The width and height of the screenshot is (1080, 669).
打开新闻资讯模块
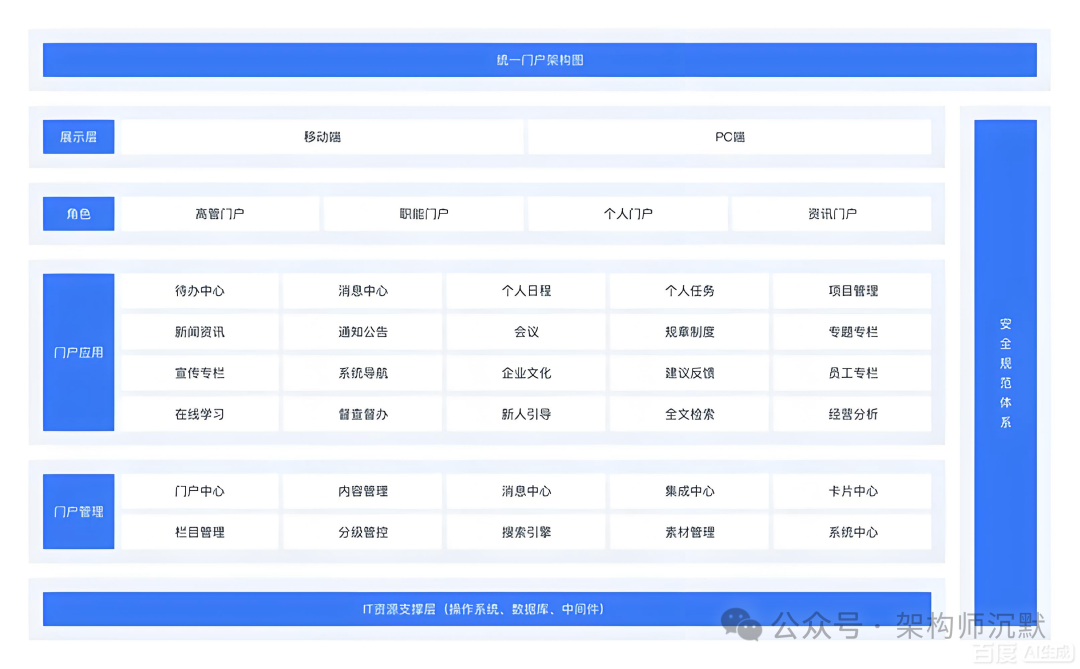tap(199, 332)
